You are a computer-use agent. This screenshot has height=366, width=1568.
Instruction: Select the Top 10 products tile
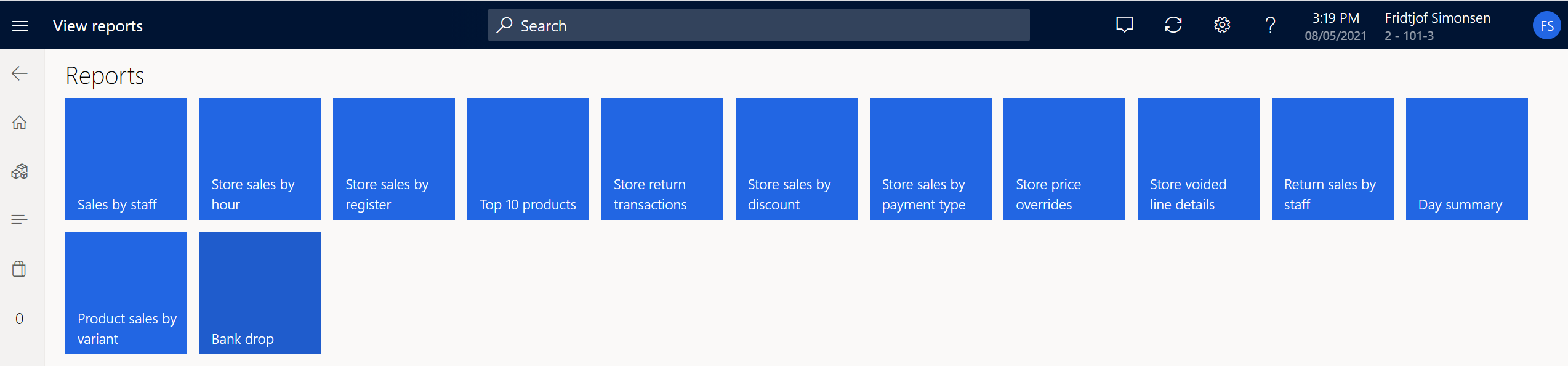click(x=528, y=159)
